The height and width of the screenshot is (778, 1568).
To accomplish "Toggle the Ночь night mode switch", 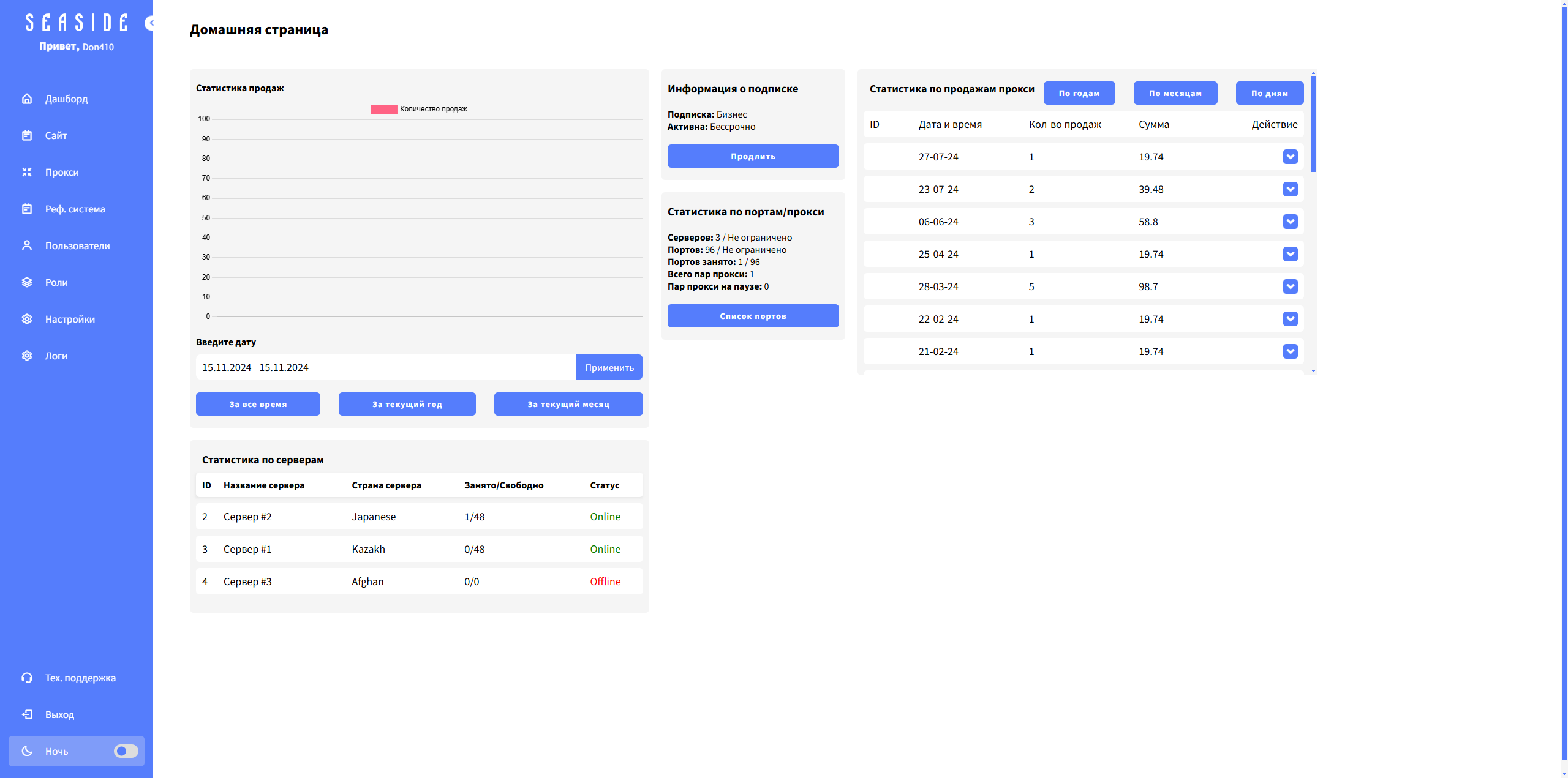I will 126,751.
